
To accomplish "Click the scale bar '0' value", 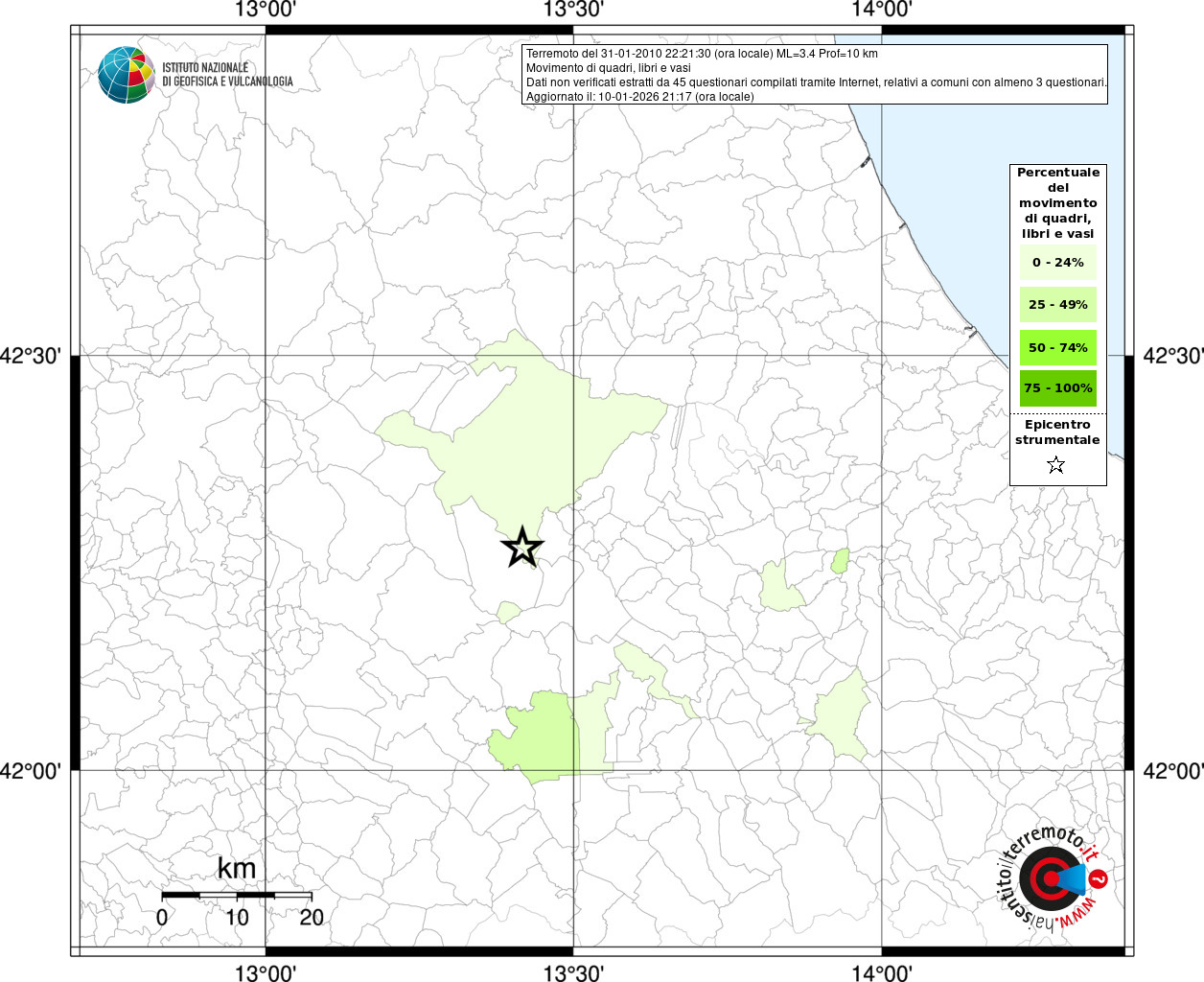I will (x=162, y=918).
